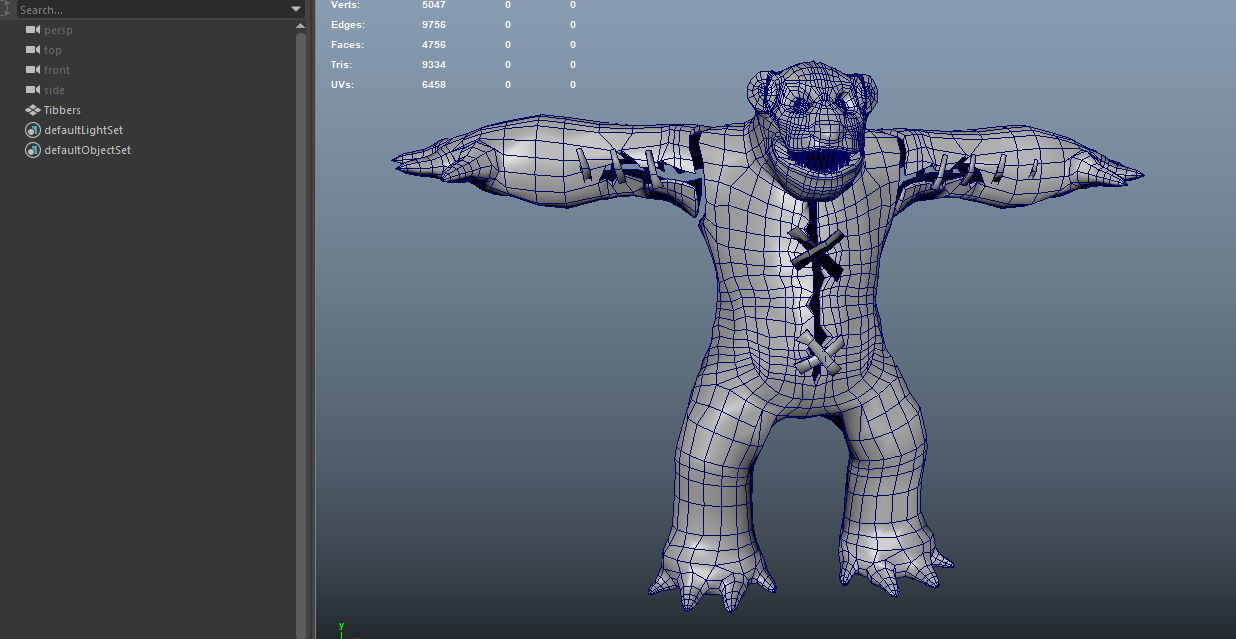Select the persp camera in Outliner
Screen dimensions: 1236x639
pos(58,30)
